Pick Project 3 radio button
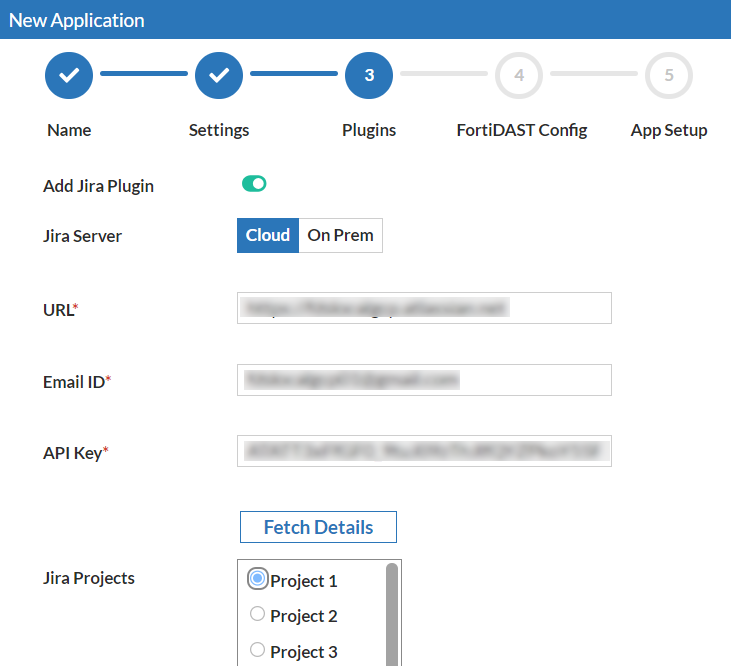This screenshot has height=666, width=731. click(x=257, y=649)
